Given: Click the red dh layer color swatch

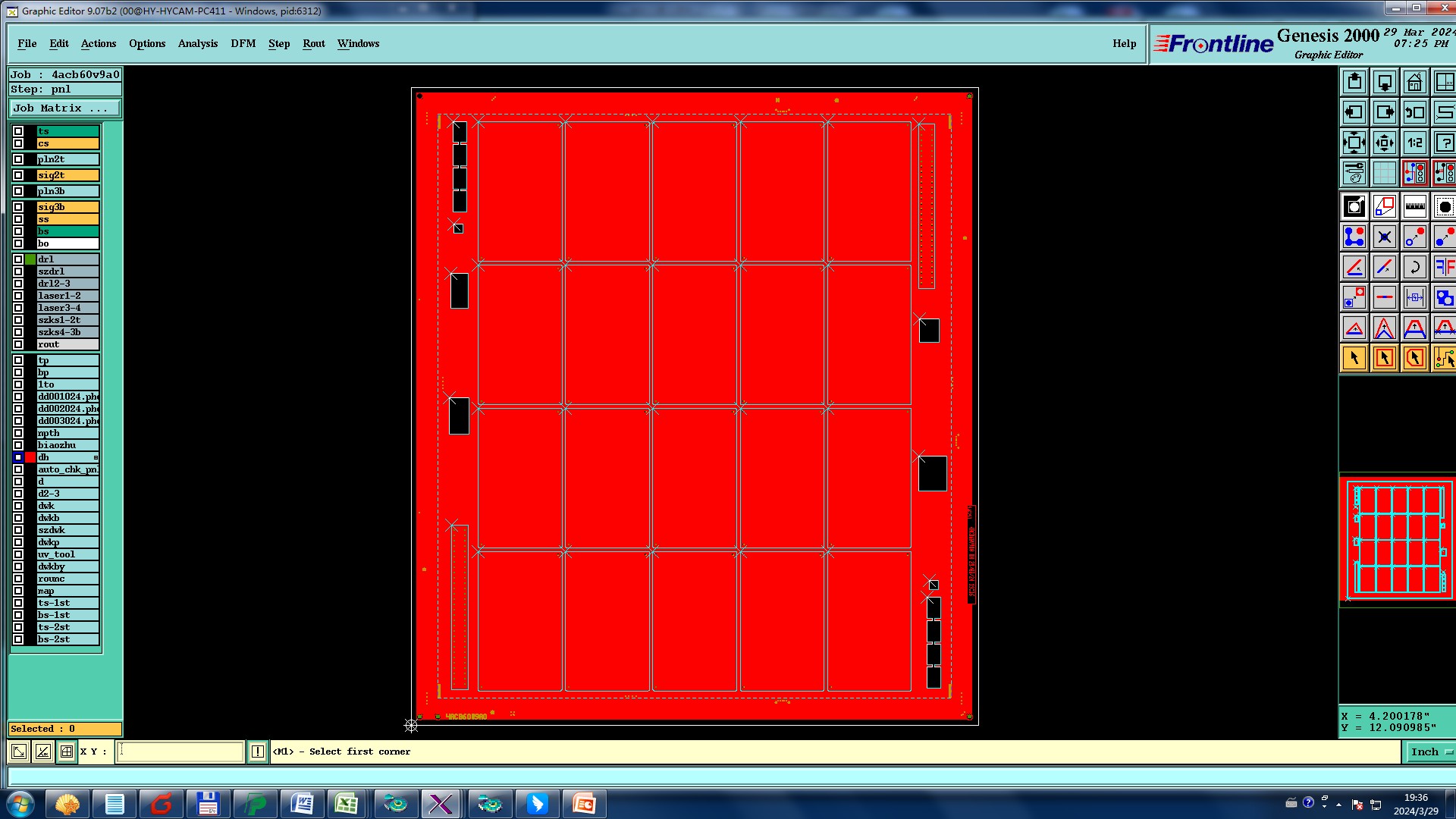Looking at the screenshot, I should click(30, 457).
